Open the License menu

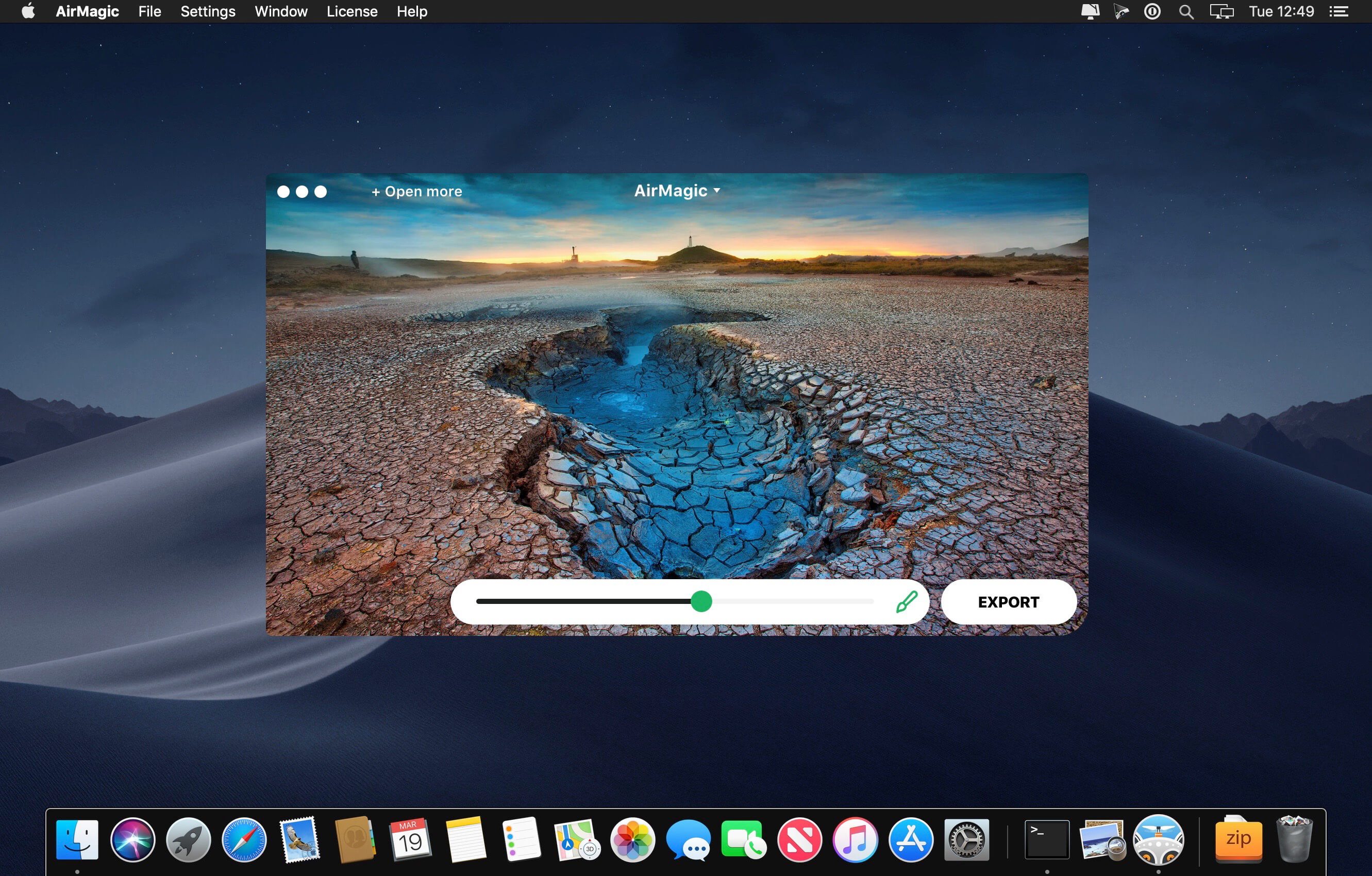352,11
